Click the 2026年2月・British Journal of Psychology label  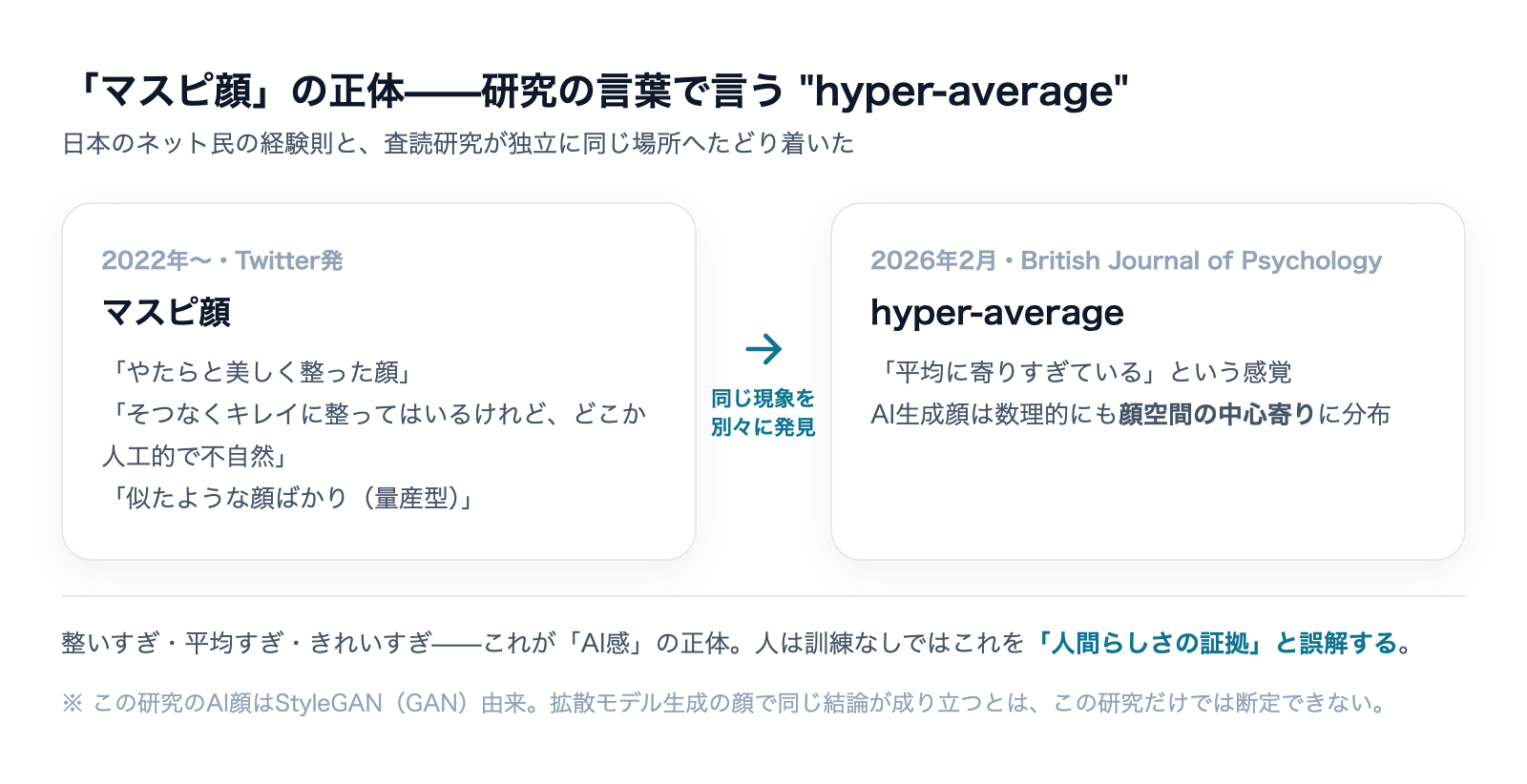[x=1126, y=260]
